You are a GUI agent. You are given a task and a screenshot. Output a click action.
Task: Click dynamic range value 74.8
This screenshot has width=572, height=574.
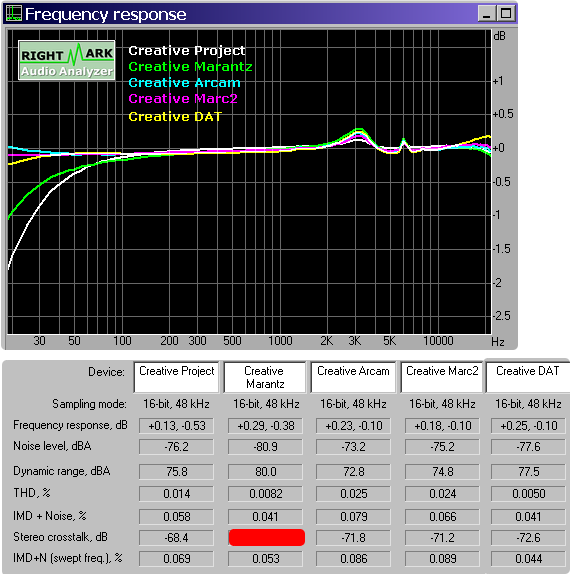[x=442, y=472]
